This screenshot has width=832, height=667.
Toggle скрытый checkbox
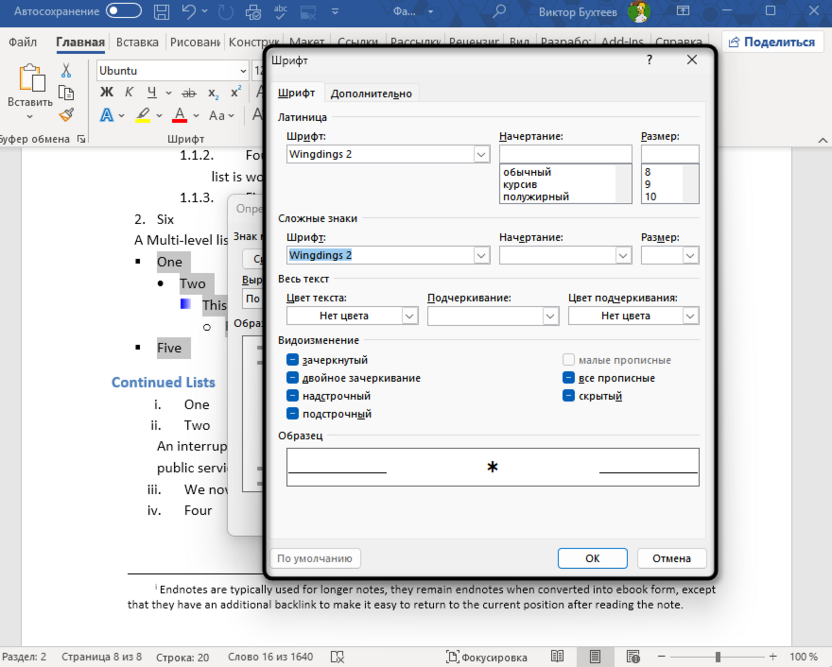(x=568, y=396)
